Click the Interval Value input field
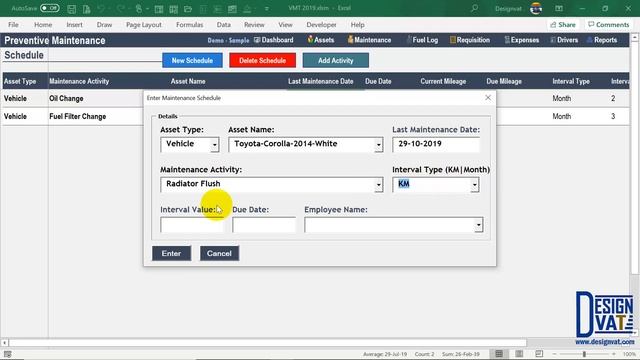The width and height of the screenshot is (640, 360). [192, 225]
